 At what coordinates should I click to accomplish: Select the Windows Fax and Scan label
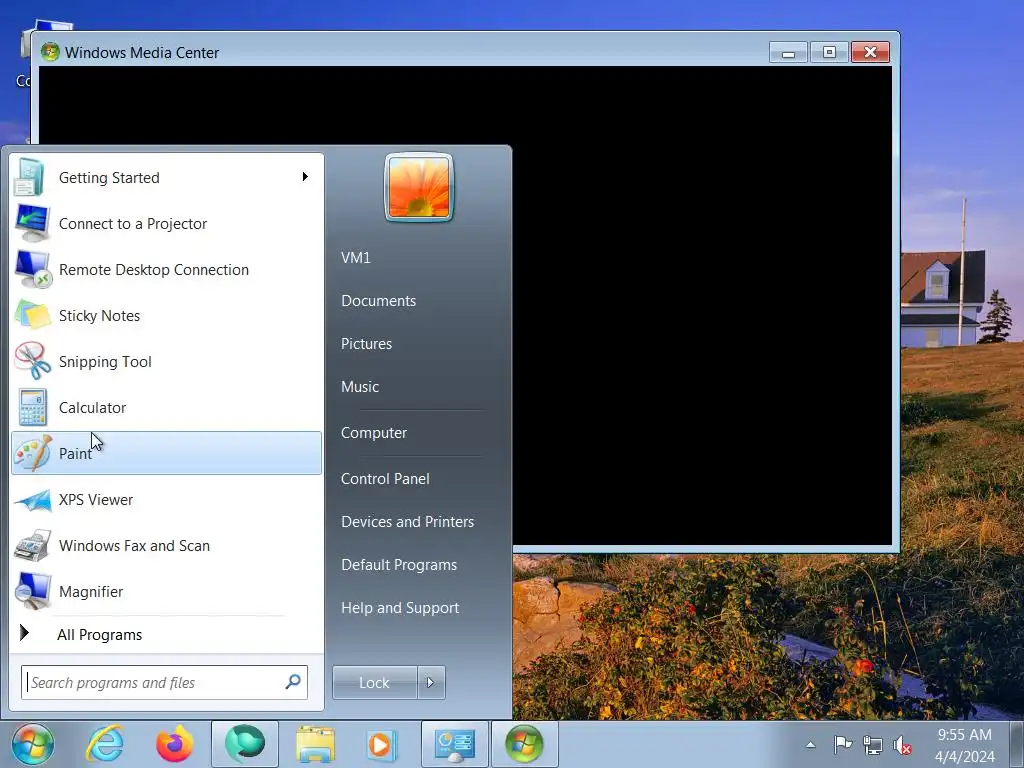point(135,545)
